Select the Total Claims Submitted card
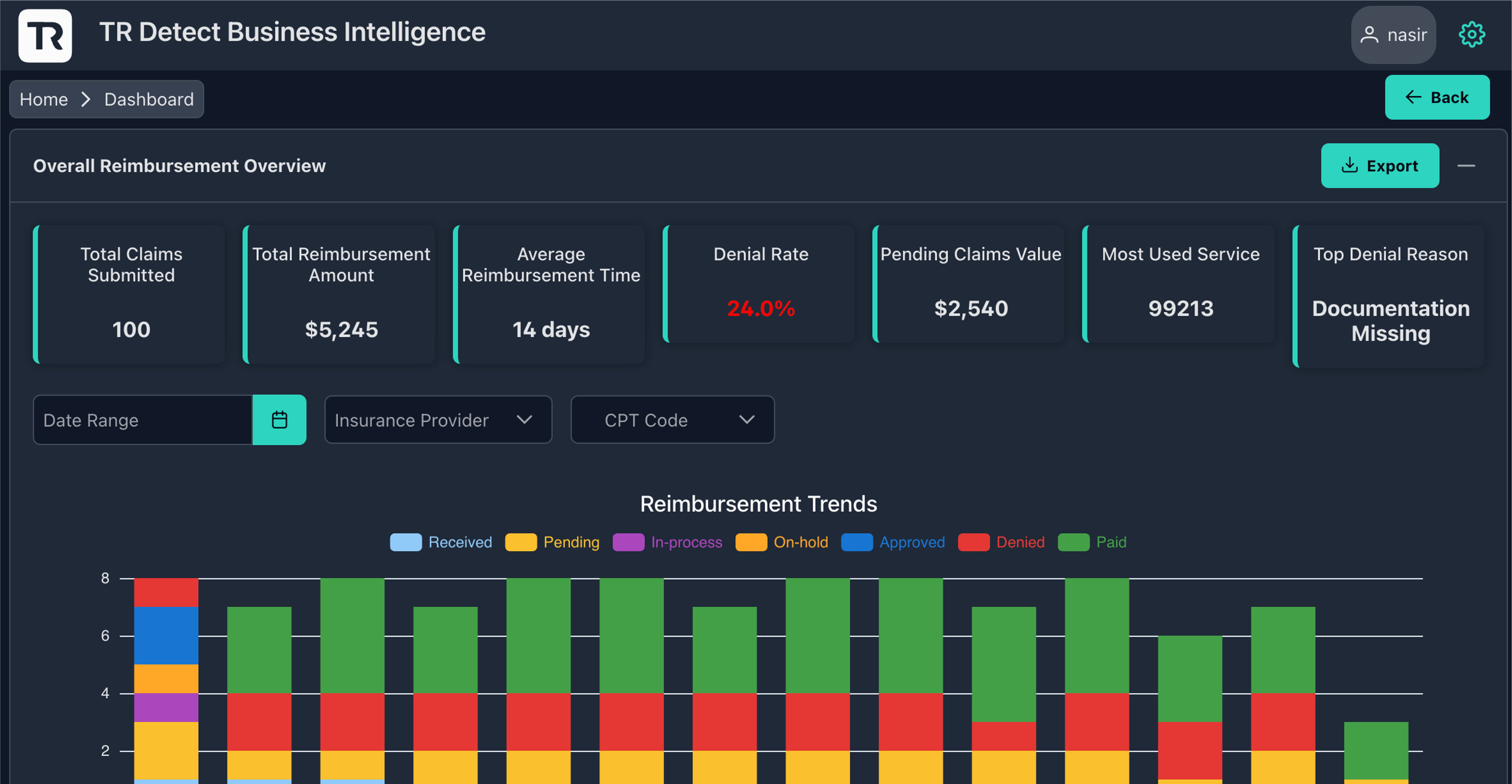The height and width of the screenshot is (784, 1512). pyautogui.click(x=129, y=295)
